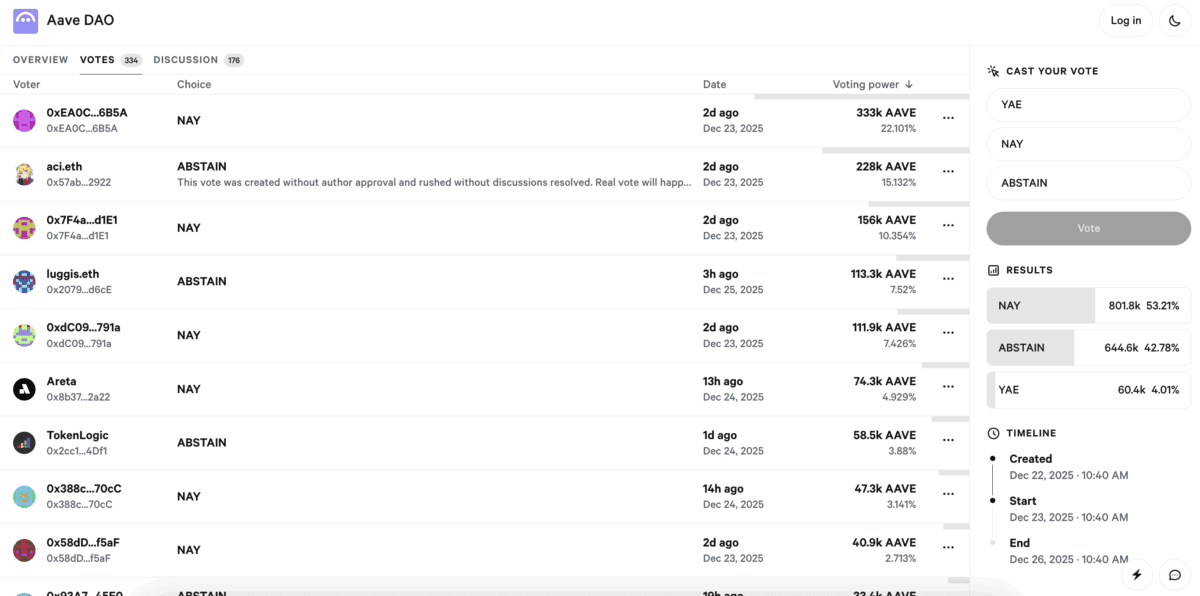Toggle dark mode with the moon icon
This screenshot has height=596, width=1200.
[1175, 21]
